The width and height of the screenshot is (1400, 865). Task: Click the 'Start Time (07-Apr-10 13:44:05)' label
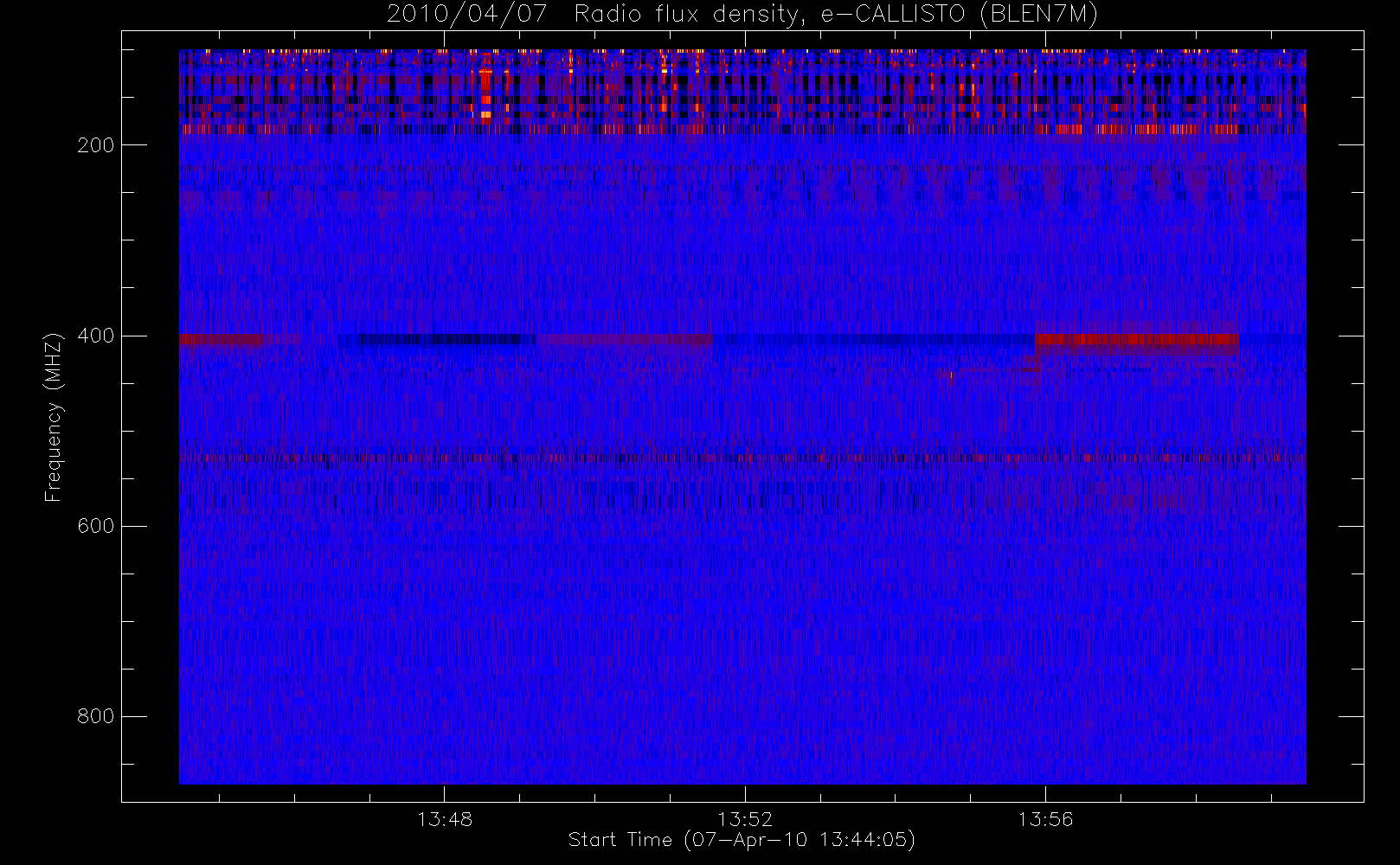click(742, 840)
